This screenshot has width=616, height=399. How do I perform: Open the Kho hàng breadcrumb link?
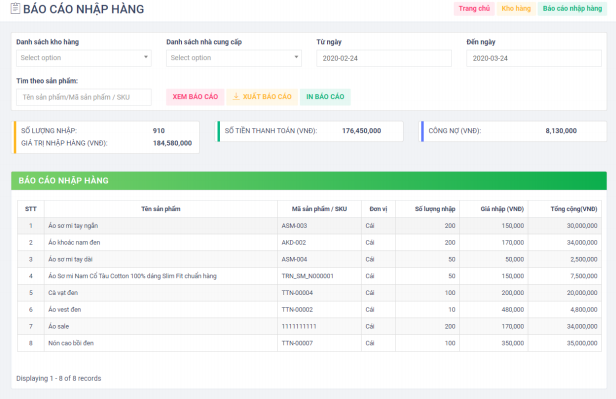coord(516,9)
